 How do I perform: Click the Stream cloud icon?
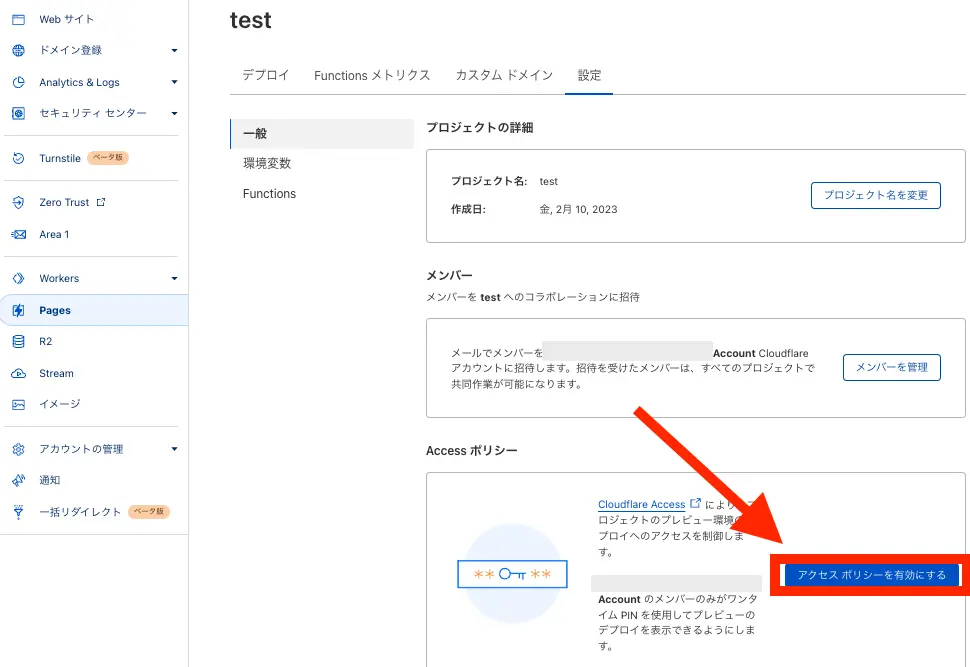click(x=18, y=373)
